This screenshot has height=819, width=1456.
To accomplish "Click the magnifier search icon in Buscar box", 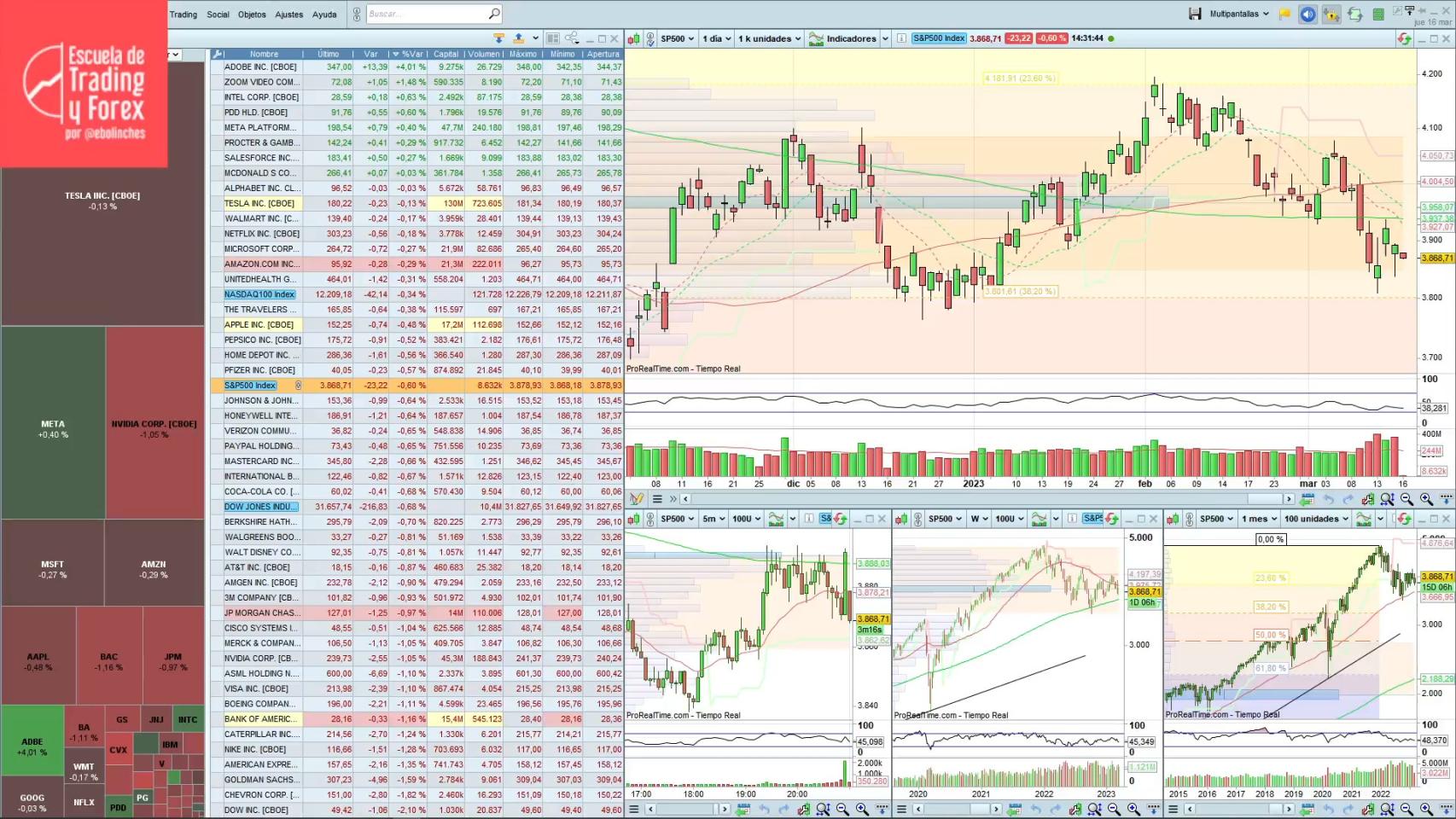I will (493, 14).
